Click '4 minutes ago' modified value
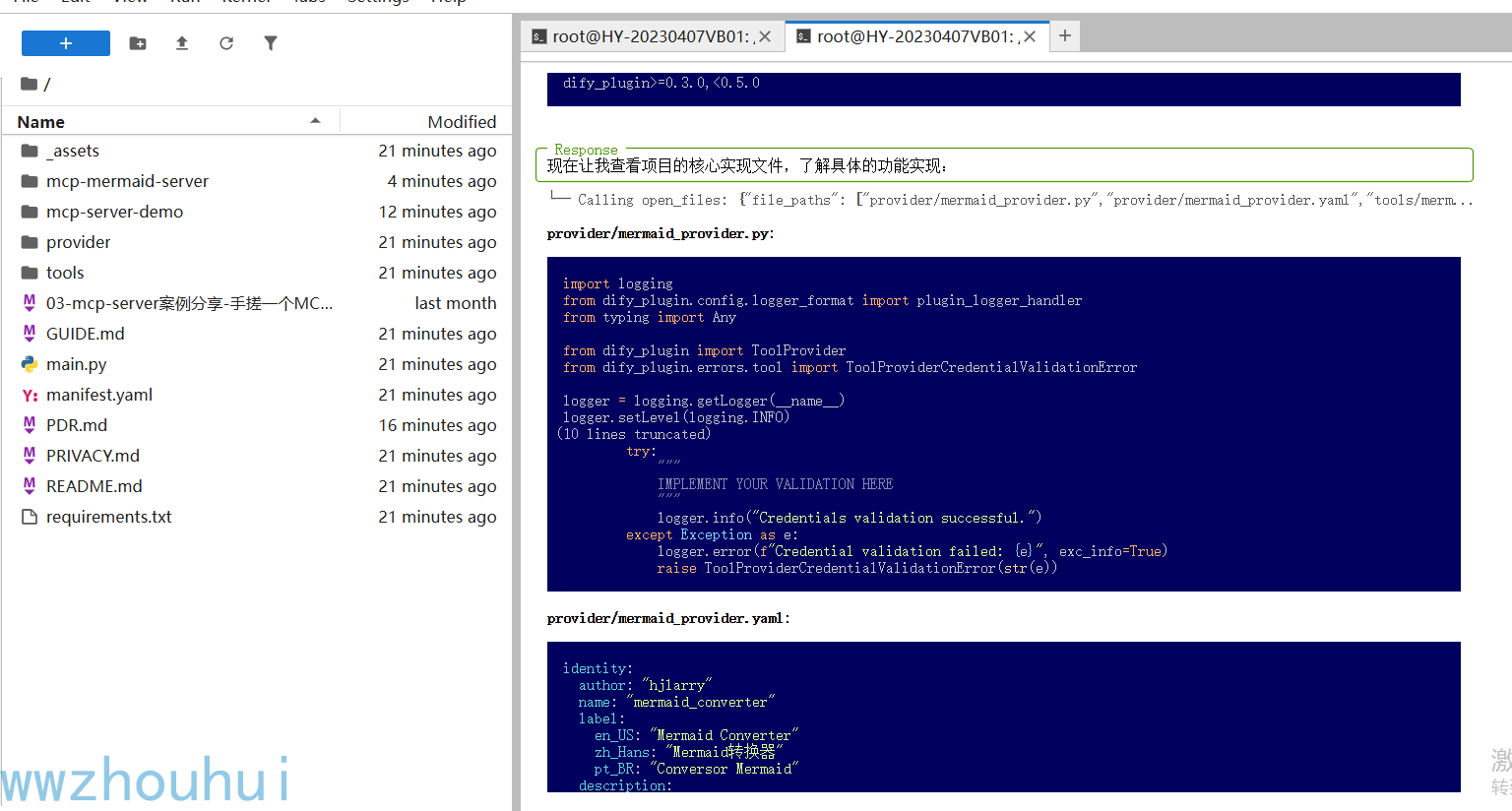 pyautogui.click(x=442, y=181)
